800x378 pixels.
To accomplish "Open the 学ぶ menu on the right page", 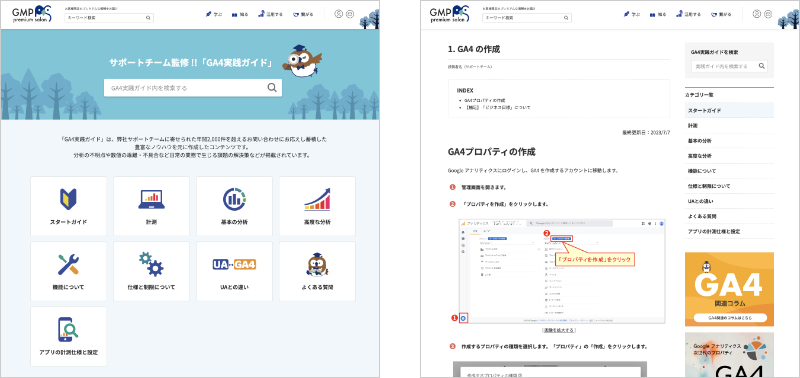I will click(631, 14).
